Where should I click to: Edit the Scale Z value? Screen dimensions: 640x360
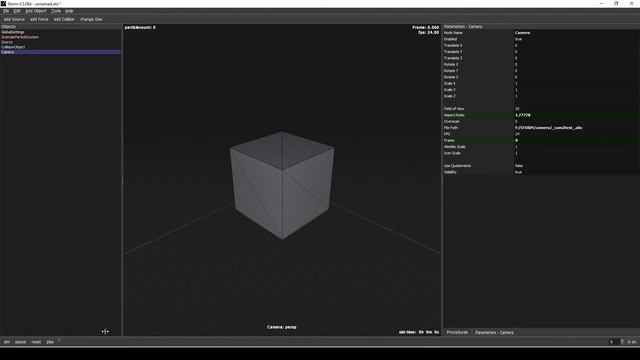(577, 96)
